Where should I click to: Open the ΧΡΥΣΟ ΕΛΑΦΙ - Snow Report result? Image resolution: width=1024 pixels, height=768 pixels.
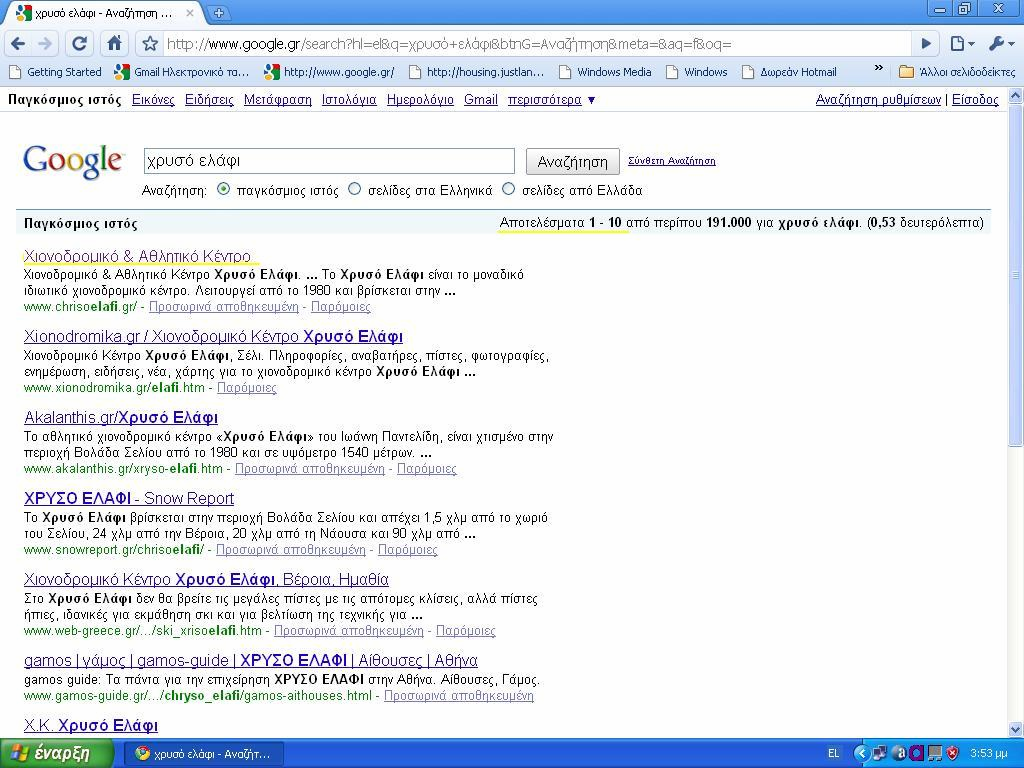coord(129,498)
